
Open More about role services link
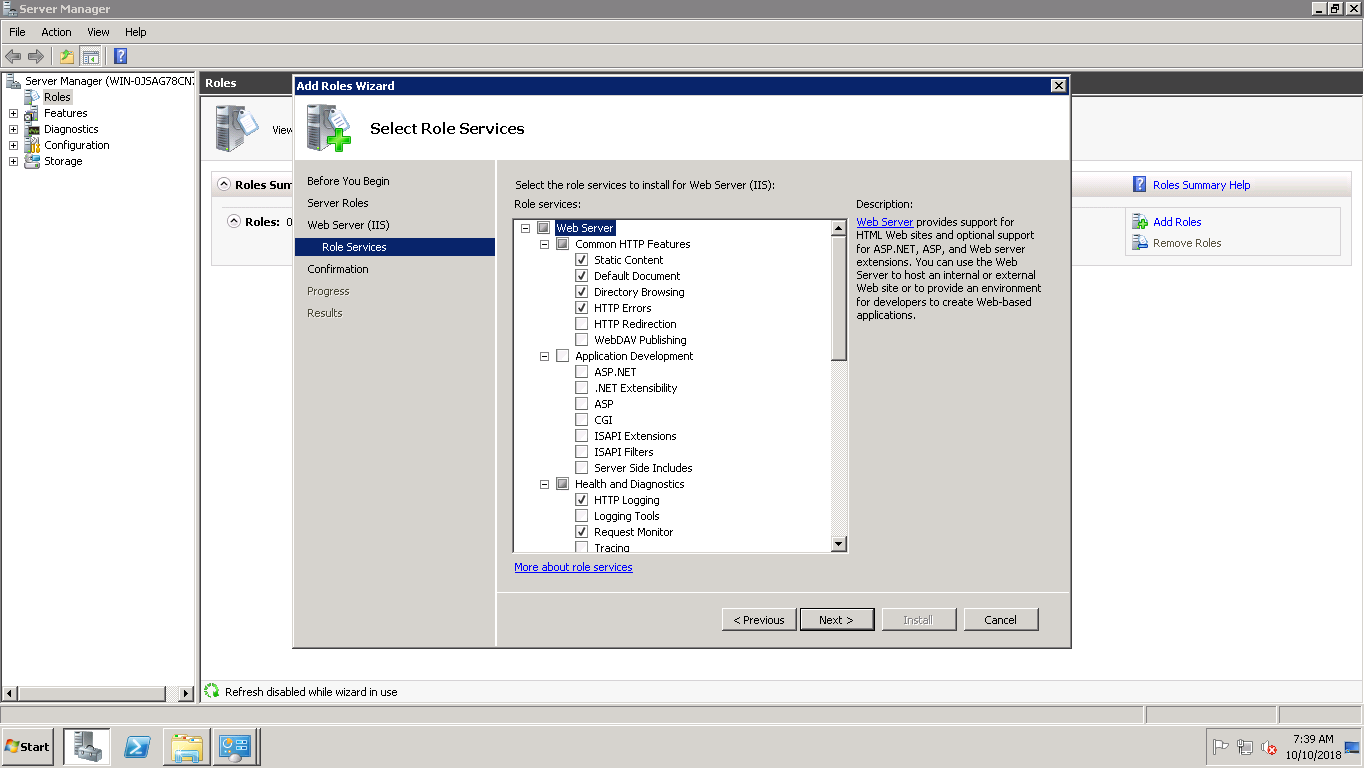(x=573, y=567)
